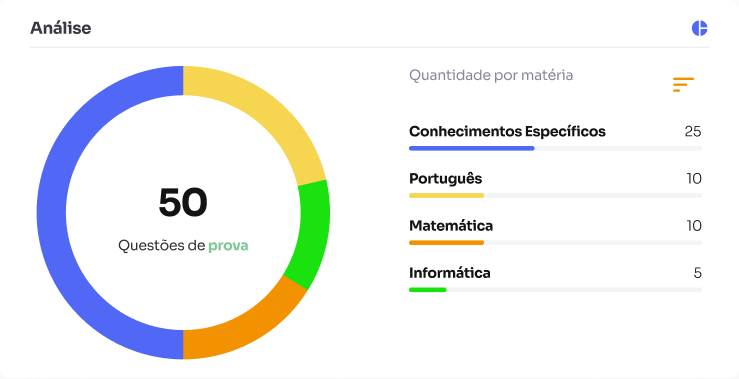
Task: Select the blue donut chart segment
Action: coord(52,212)
